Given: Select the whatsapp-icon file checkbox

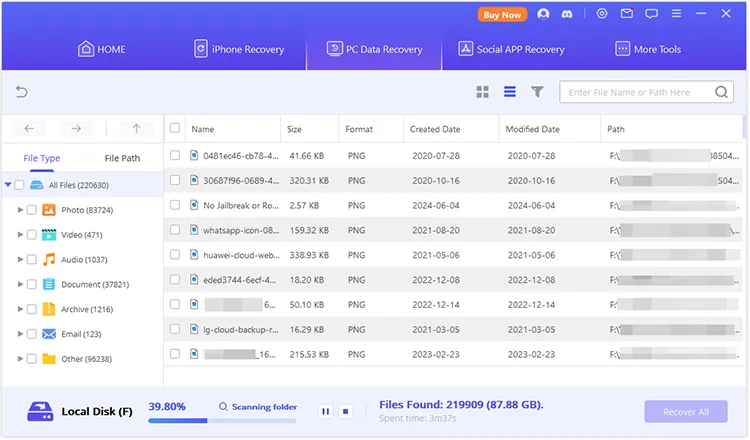Looking at the screenshot, I should [175, 229].
